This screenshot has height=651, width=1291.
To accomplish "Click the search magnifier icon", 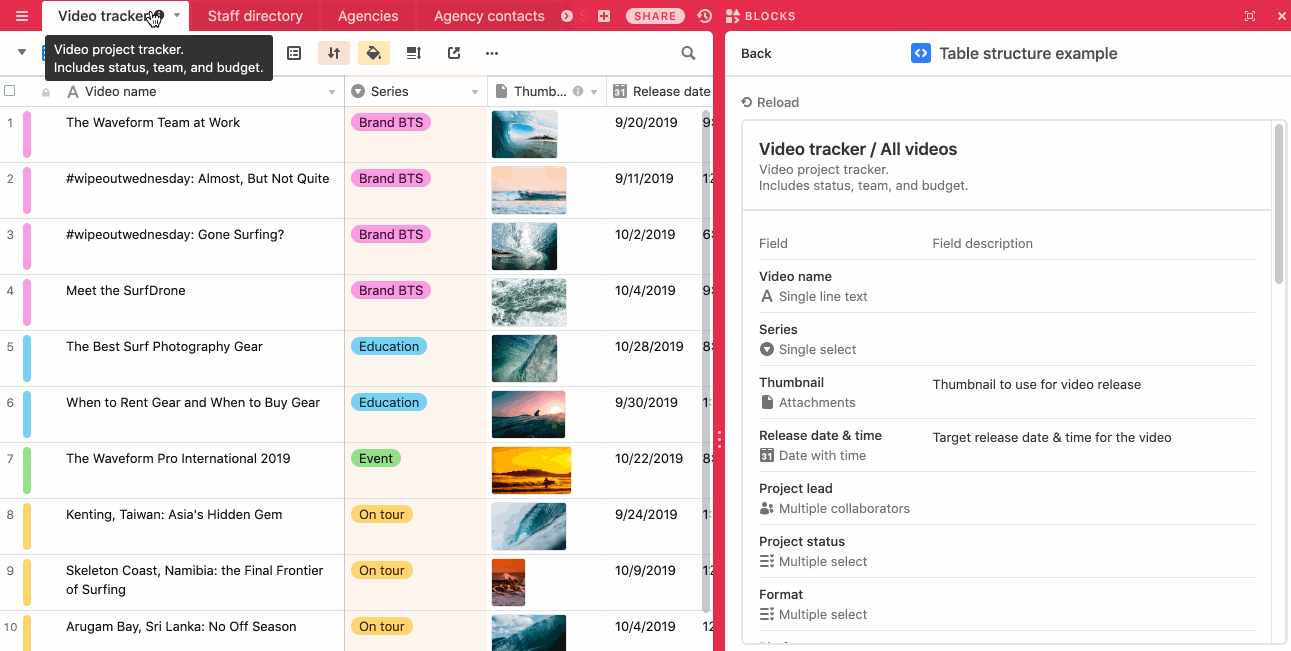I will pyautogui.click(x=688, y=53).
